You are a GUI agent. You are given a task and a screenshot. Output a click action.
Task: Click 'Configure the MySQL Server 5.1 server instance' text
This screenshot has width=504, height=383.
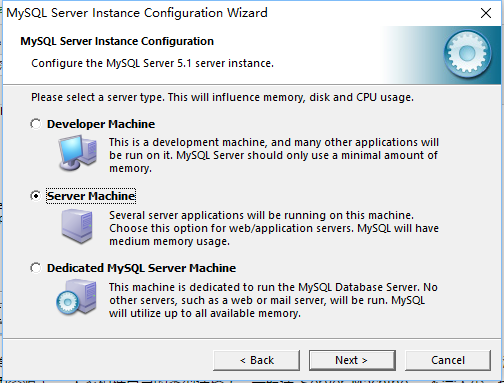click(152, 63)
